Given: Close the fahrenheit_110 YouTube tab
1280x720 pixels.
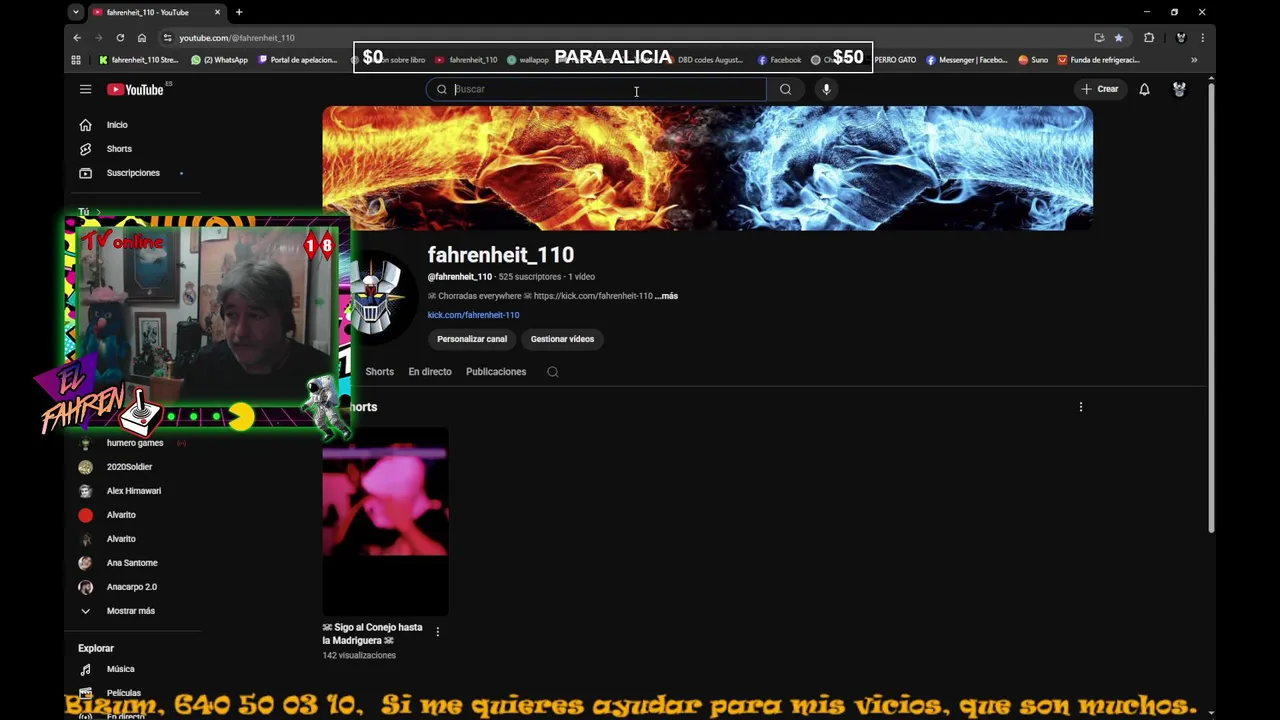Looking at the screenshot, I should click(217, 12).
